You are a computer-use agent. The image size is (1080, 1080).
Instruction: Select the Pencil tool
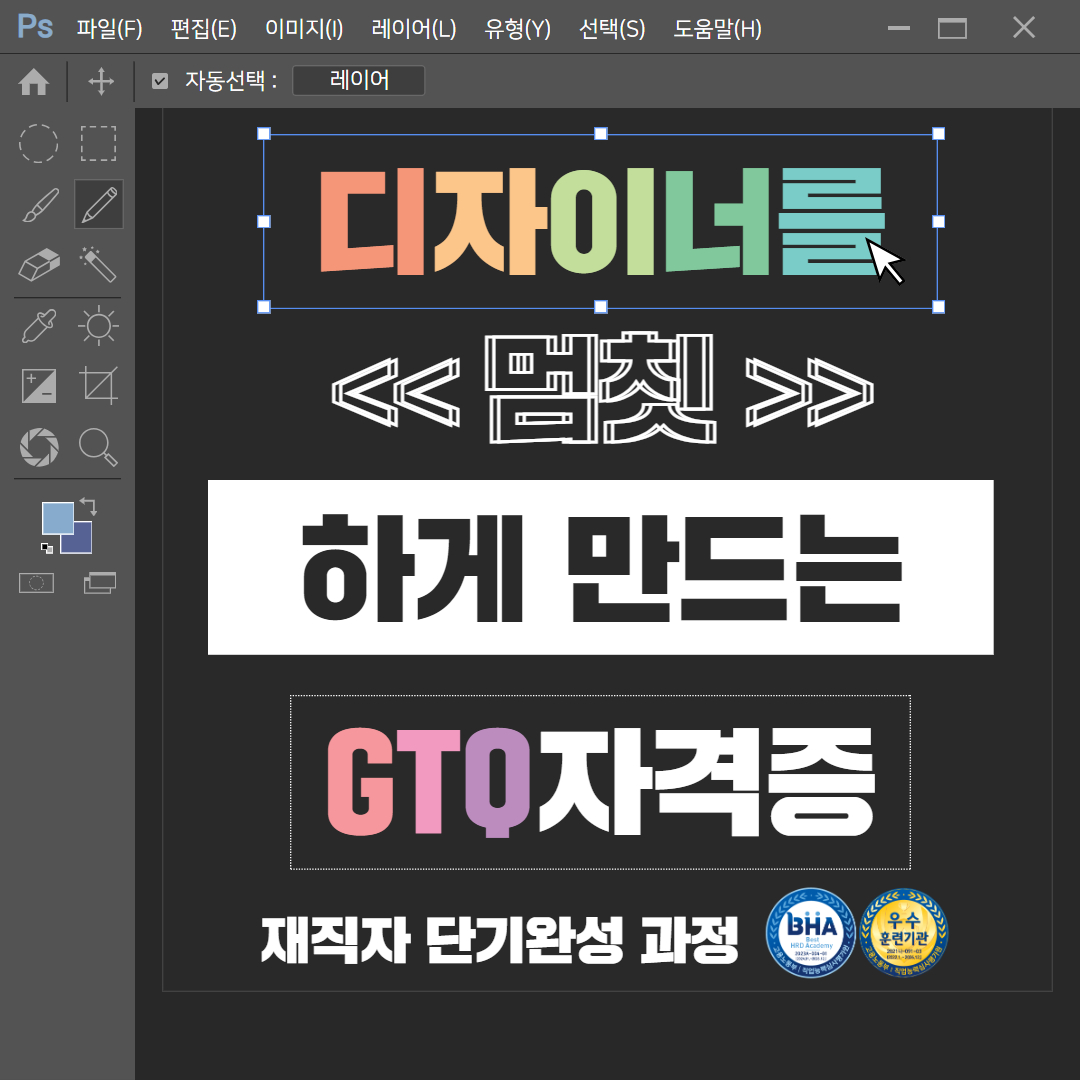click(x=98, y=204)
